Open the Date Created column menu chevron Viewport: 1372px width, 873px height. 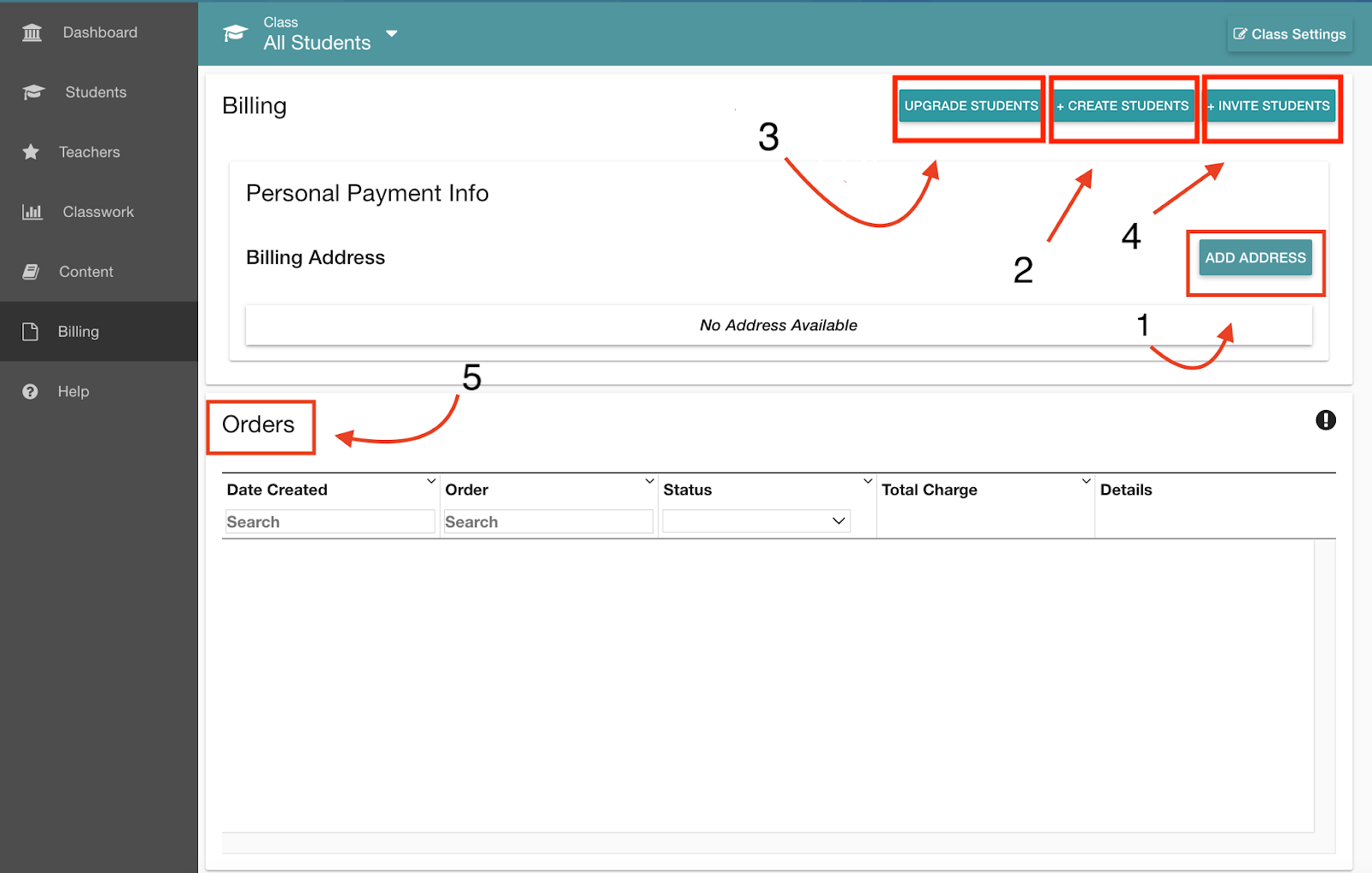click(431, 482)
